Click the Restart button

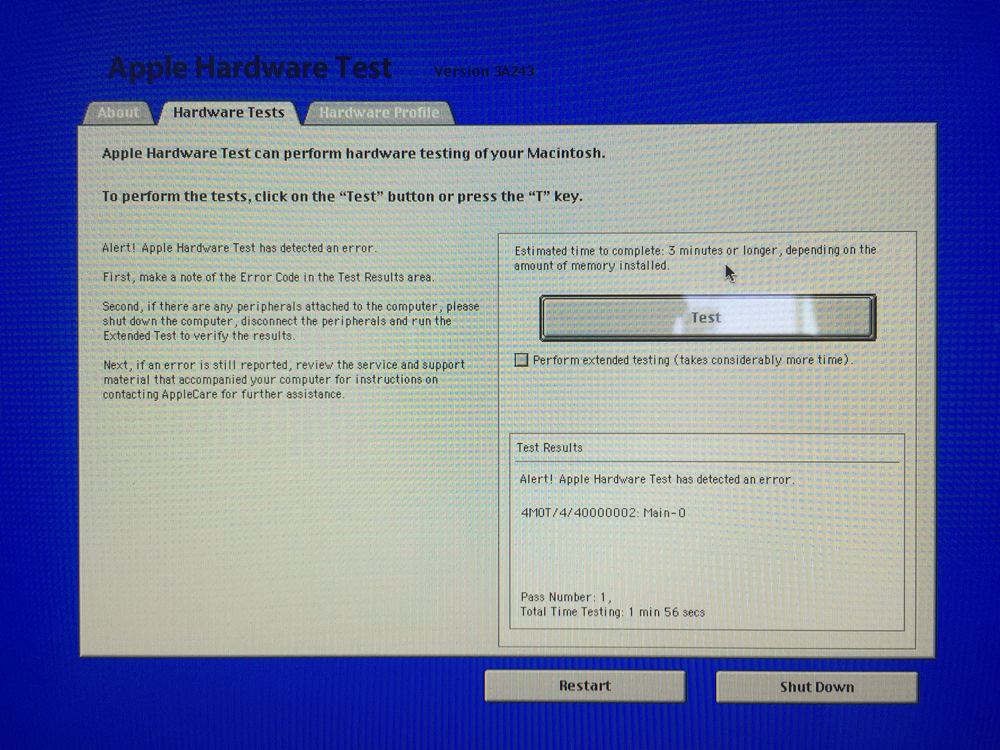coord(585,686)
